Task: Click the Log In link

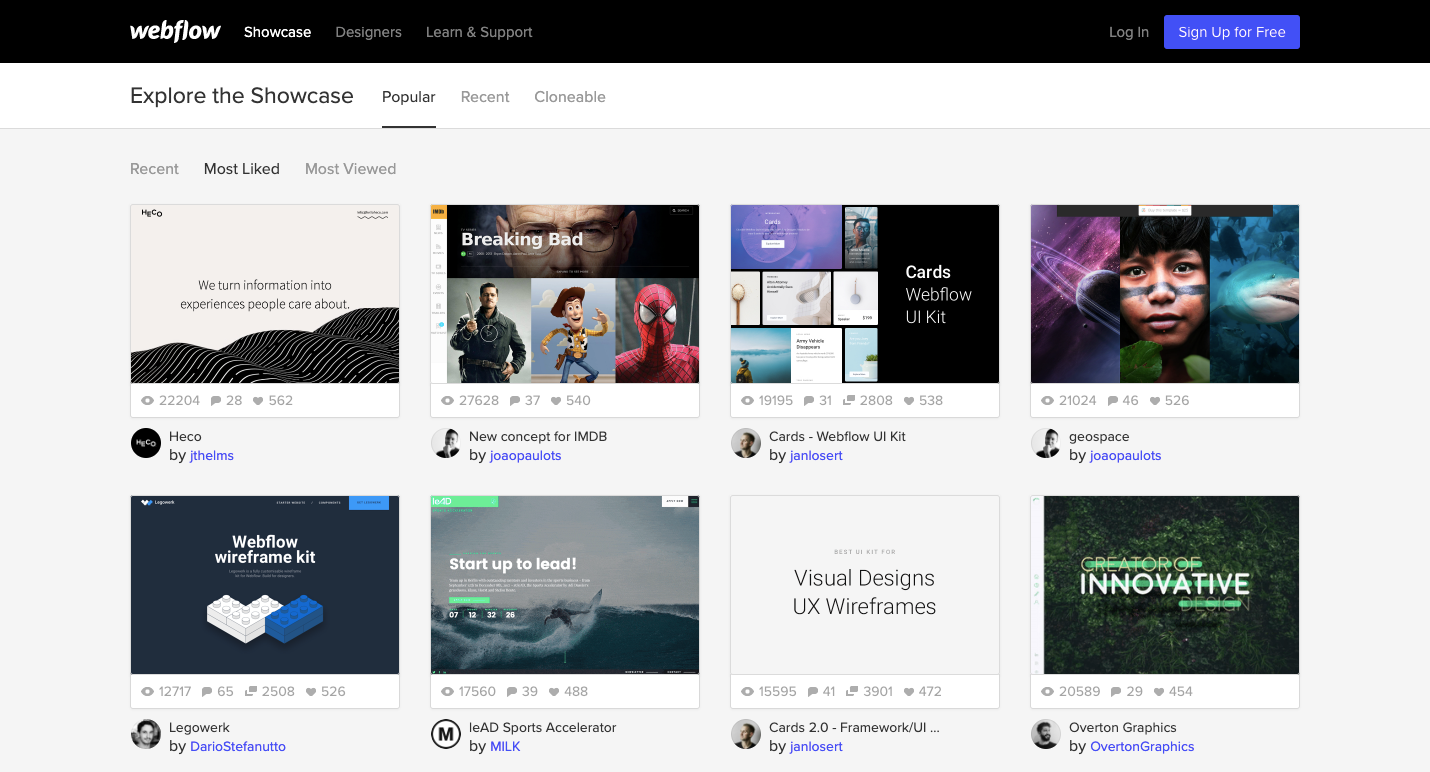Action: click(x=1128, y=31)
